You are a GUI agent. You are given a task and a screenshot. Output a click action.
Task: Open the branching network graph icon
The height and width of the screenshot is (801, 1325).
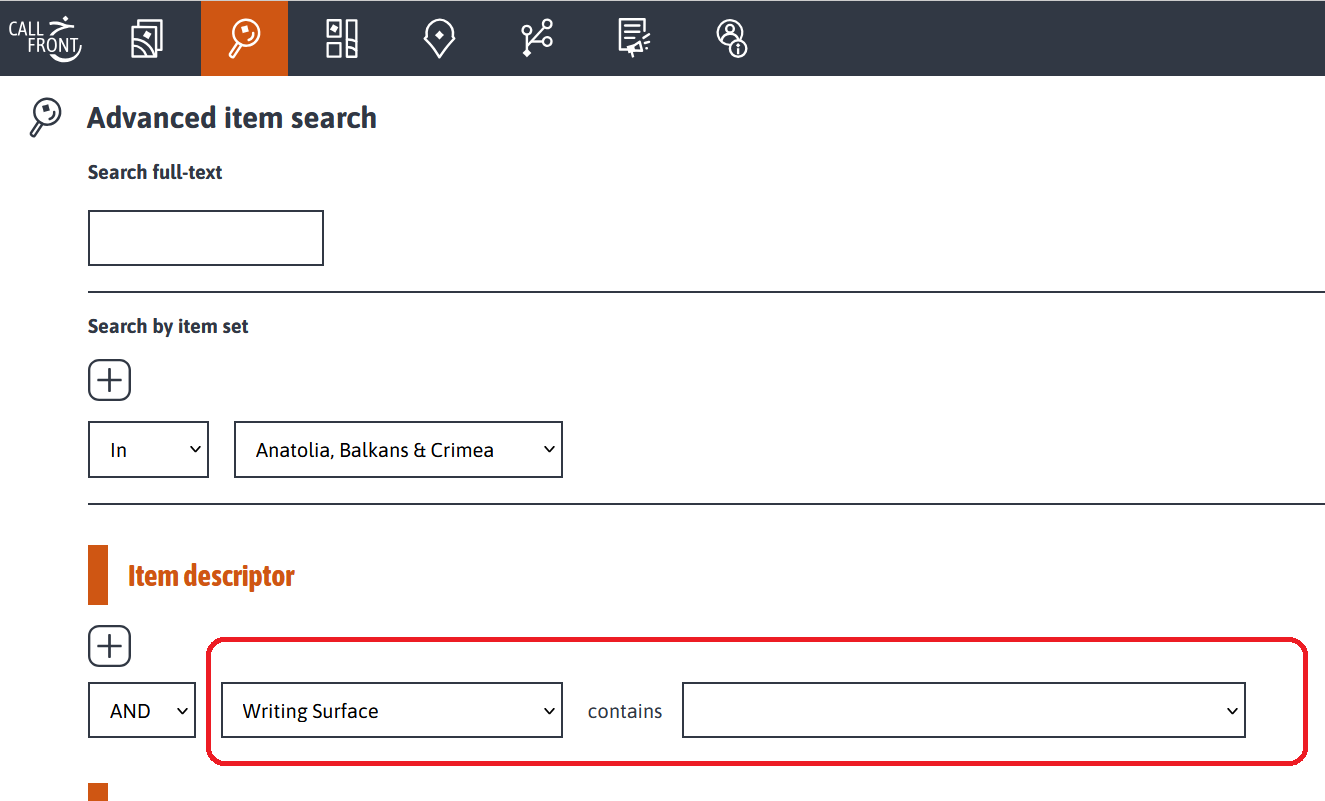[x=537, y=39]
